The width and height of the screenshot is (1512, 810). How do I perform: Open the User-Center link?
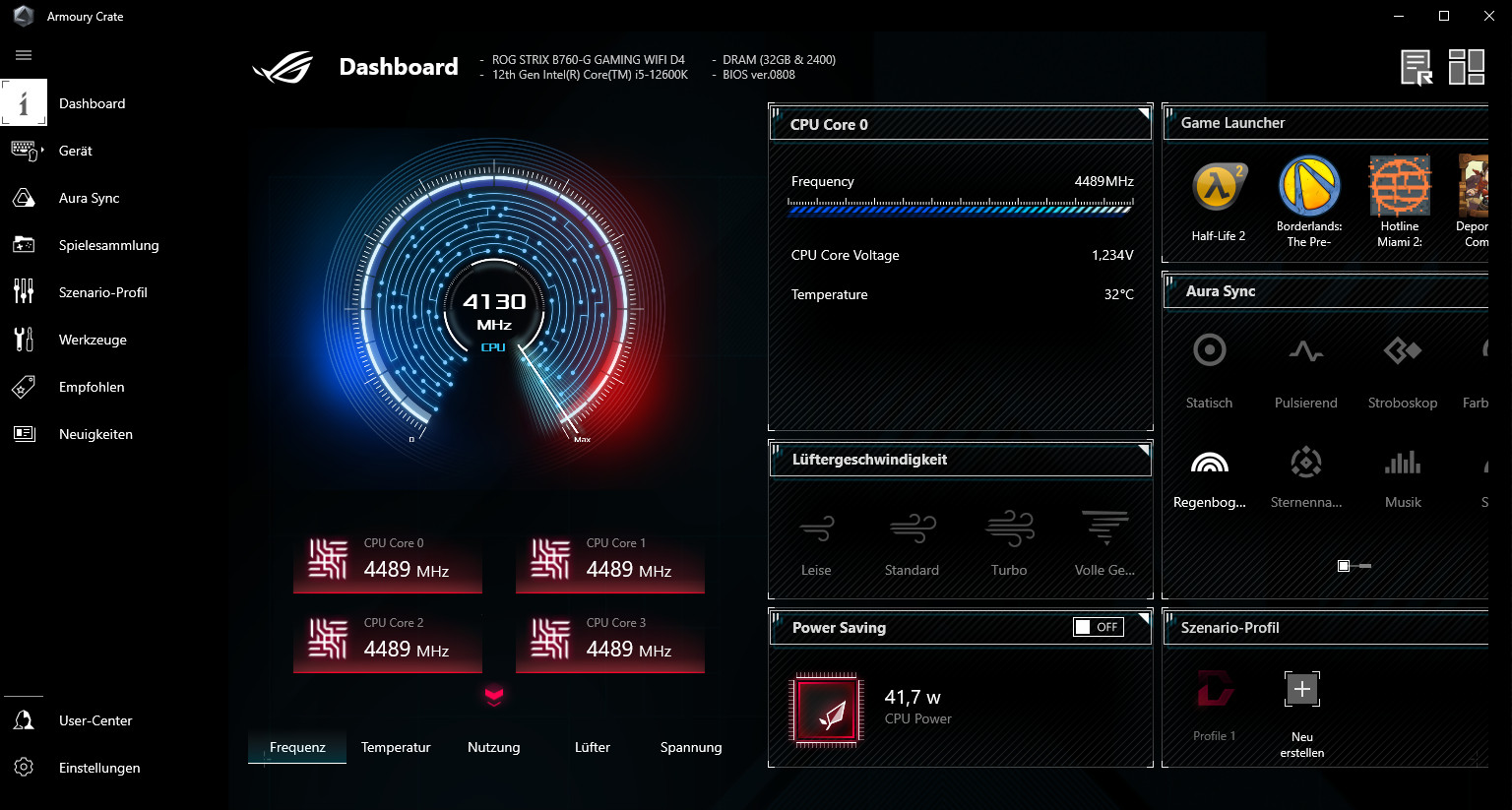[94, 720]
